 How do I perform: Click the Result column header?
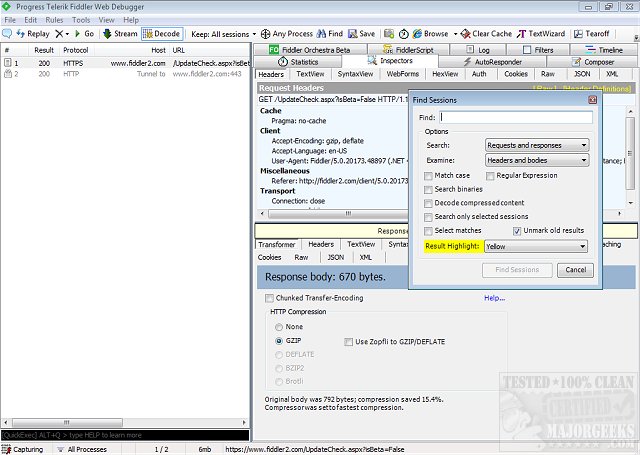44,50
